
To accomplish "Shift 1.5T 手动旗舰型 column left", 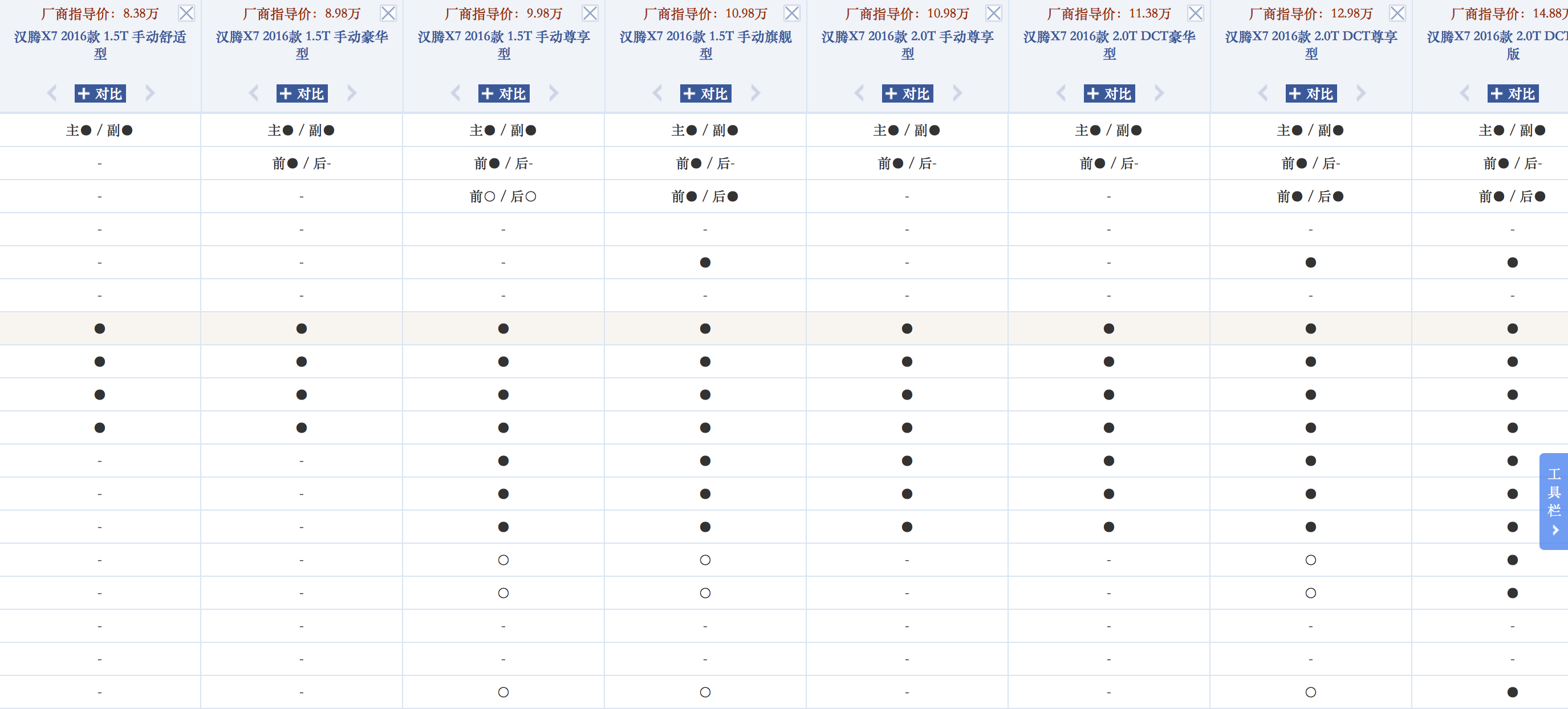I will [657, 93].
